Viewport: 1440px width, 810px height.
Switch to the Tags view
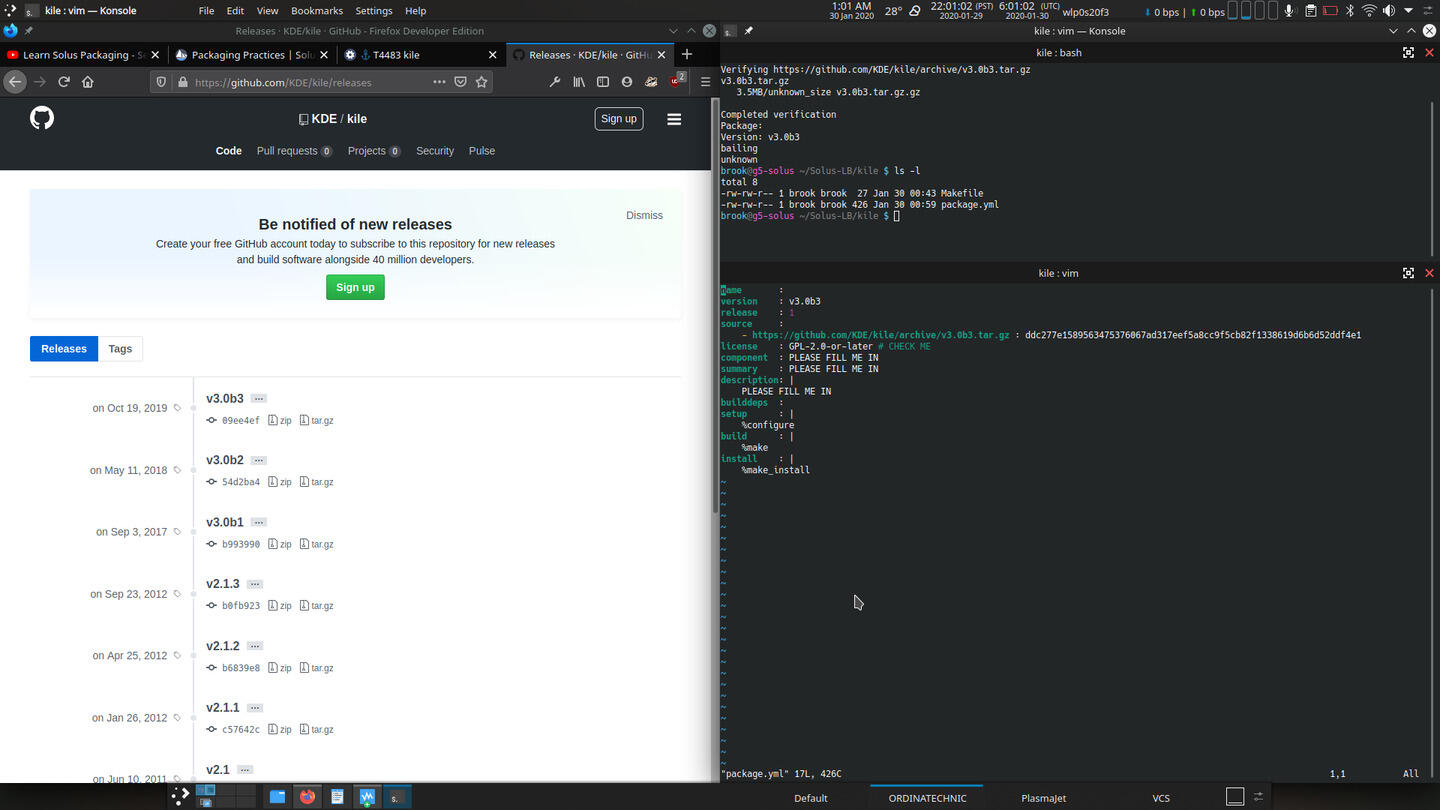pyautogui.click(x=120, y=349)
